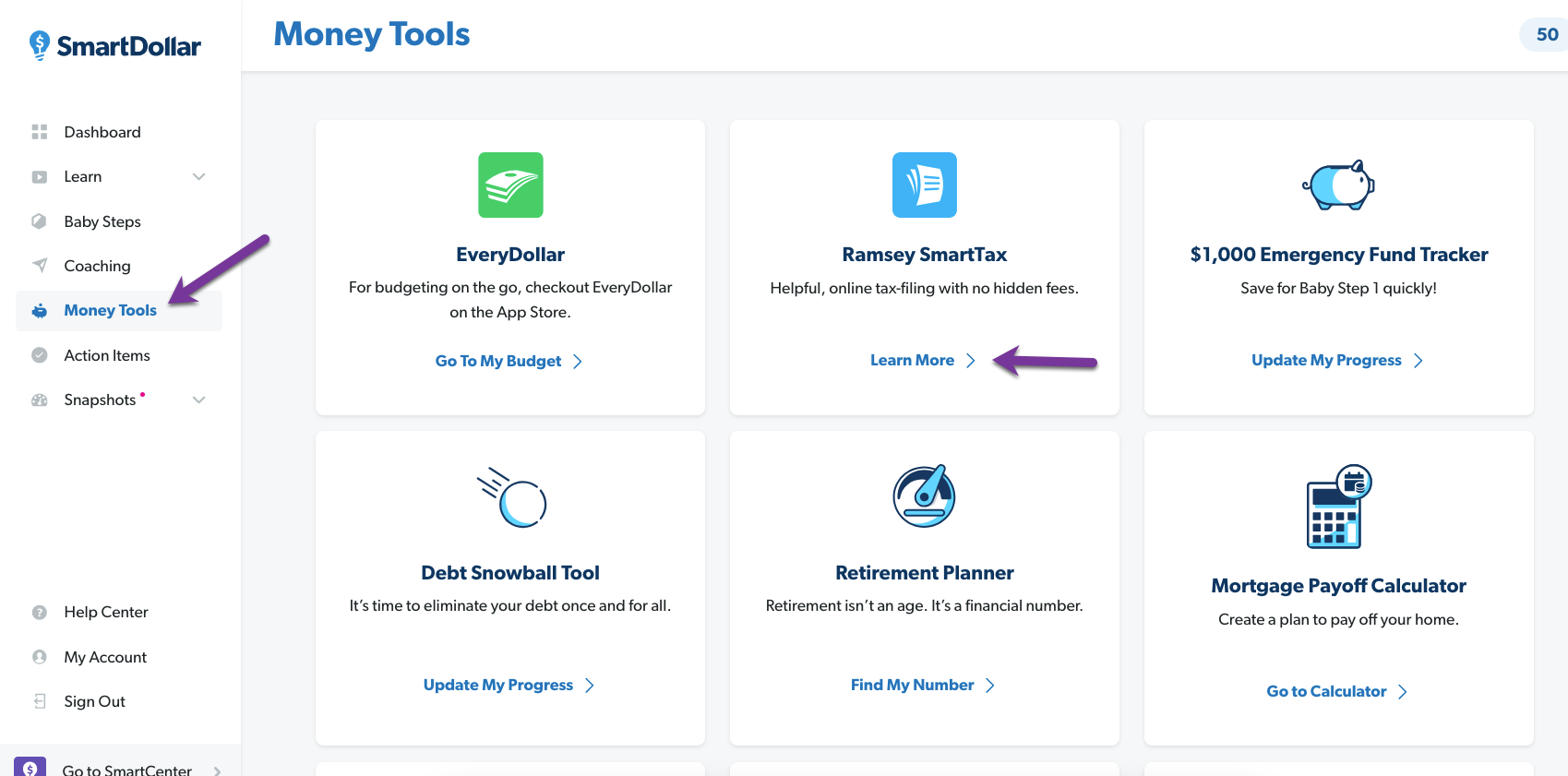Click the SmartDollar logo

point(114,45)
